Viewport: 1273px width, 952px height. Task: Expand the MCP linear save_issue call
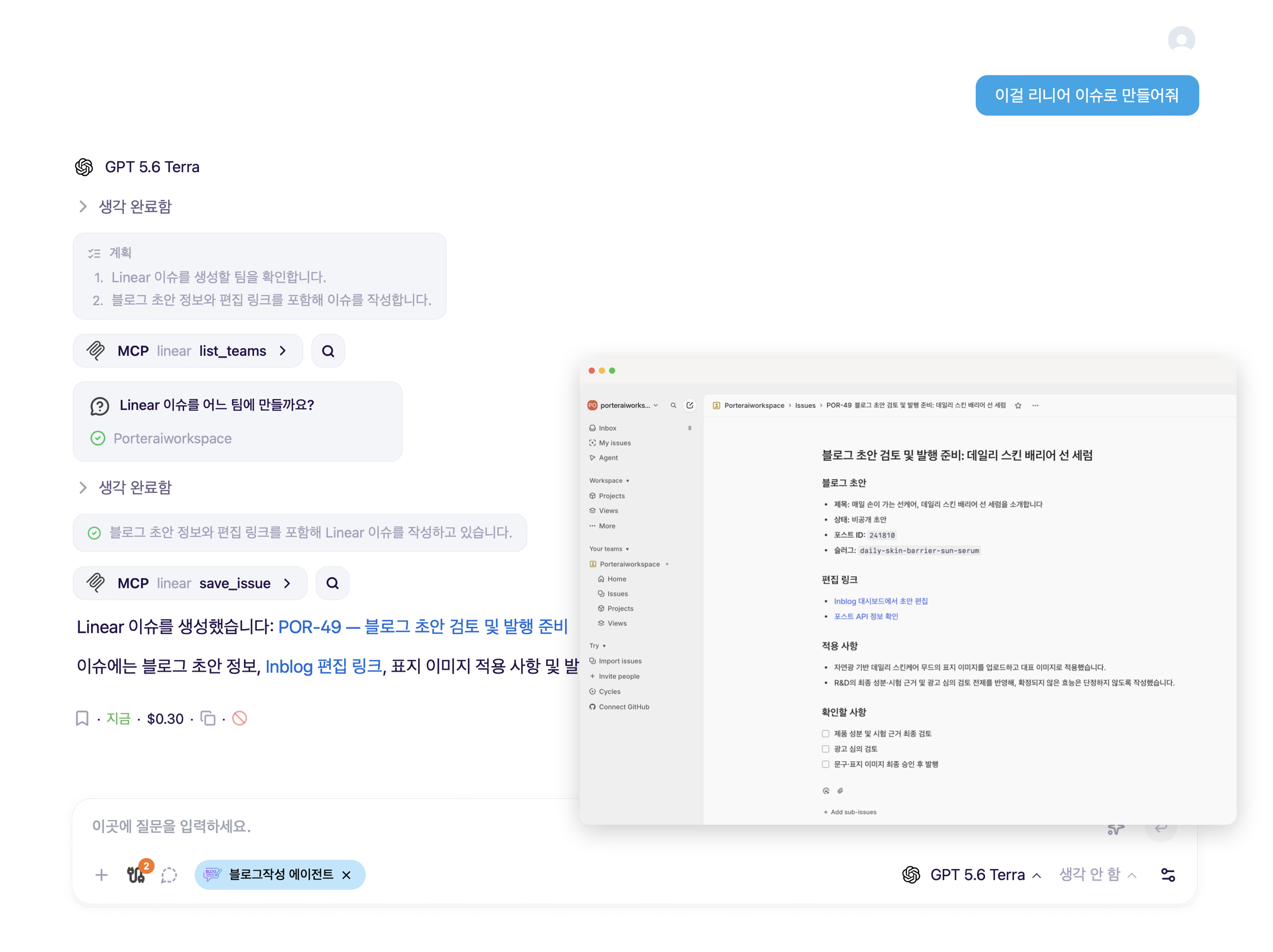190,583
